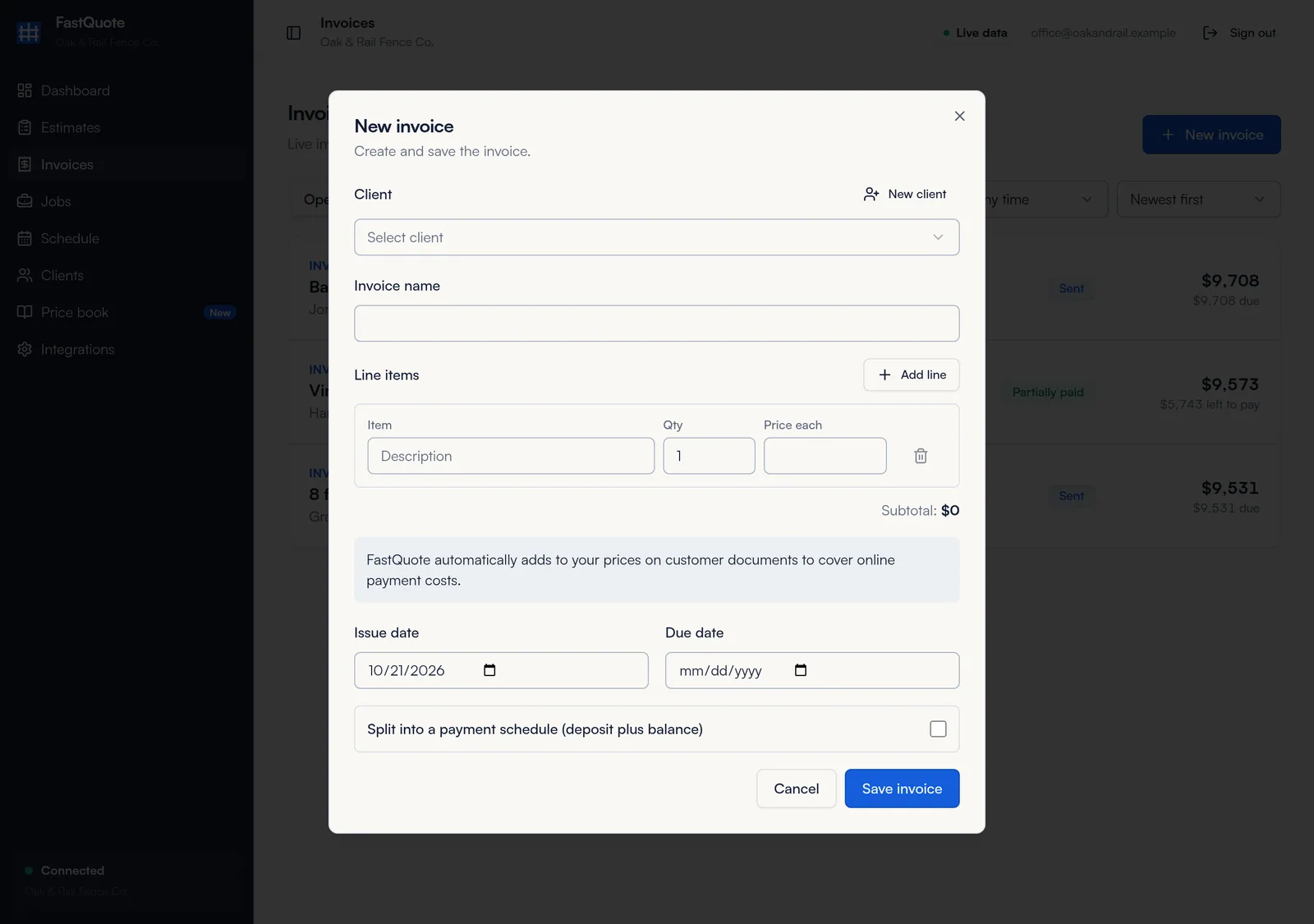The image size is (1314, 924).
Task: Click the New client button
Action: [x=905, y=194]
